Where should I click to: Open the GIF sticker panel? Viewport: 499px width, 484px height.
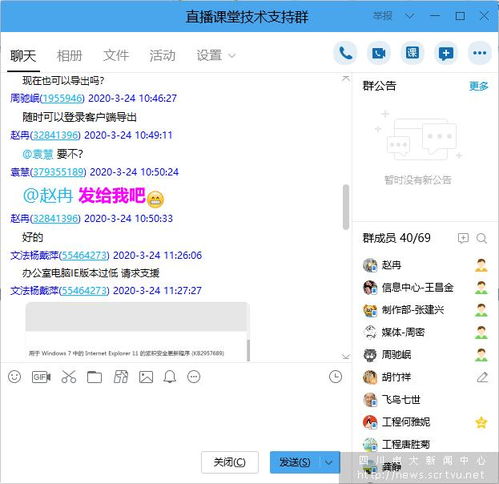click(41, 377)
